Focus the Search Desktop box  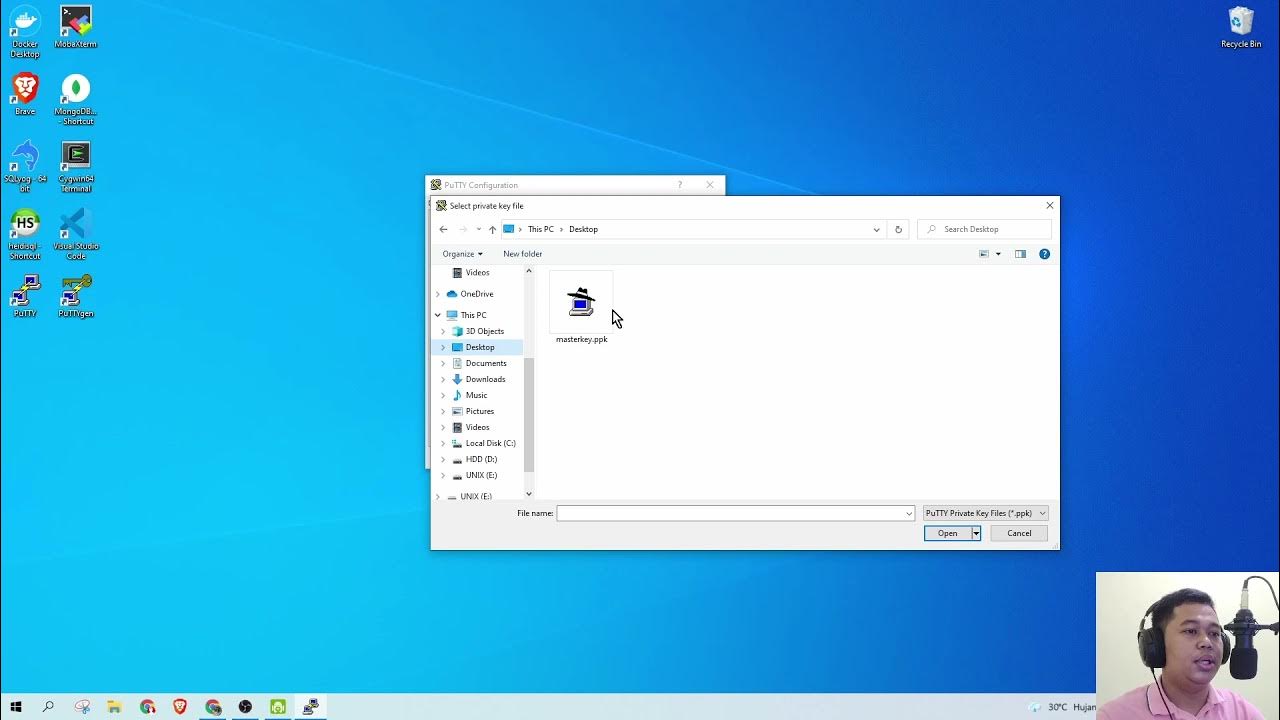(984, 229)
